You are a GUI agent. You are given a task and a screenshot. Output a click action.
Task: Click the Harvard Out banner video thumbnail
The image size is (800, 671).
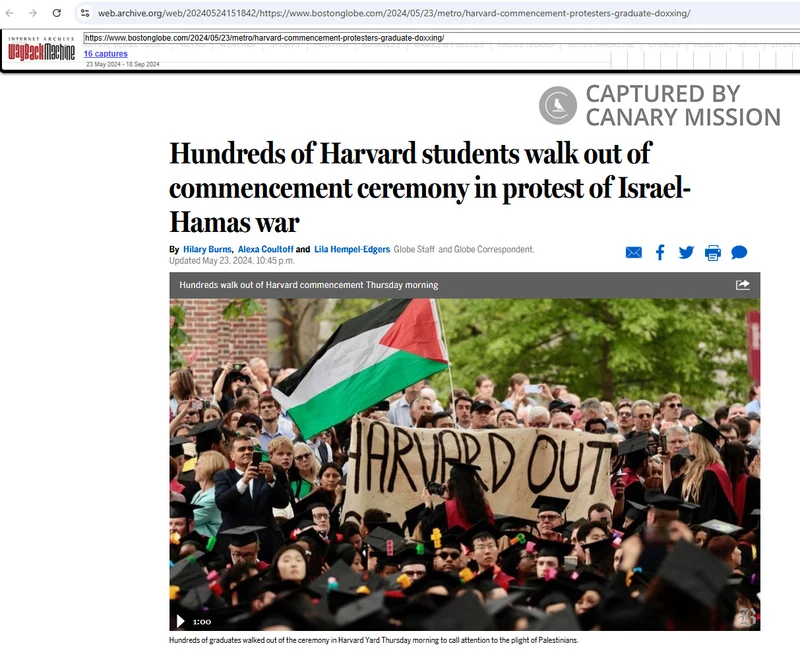tap(465, 464)
